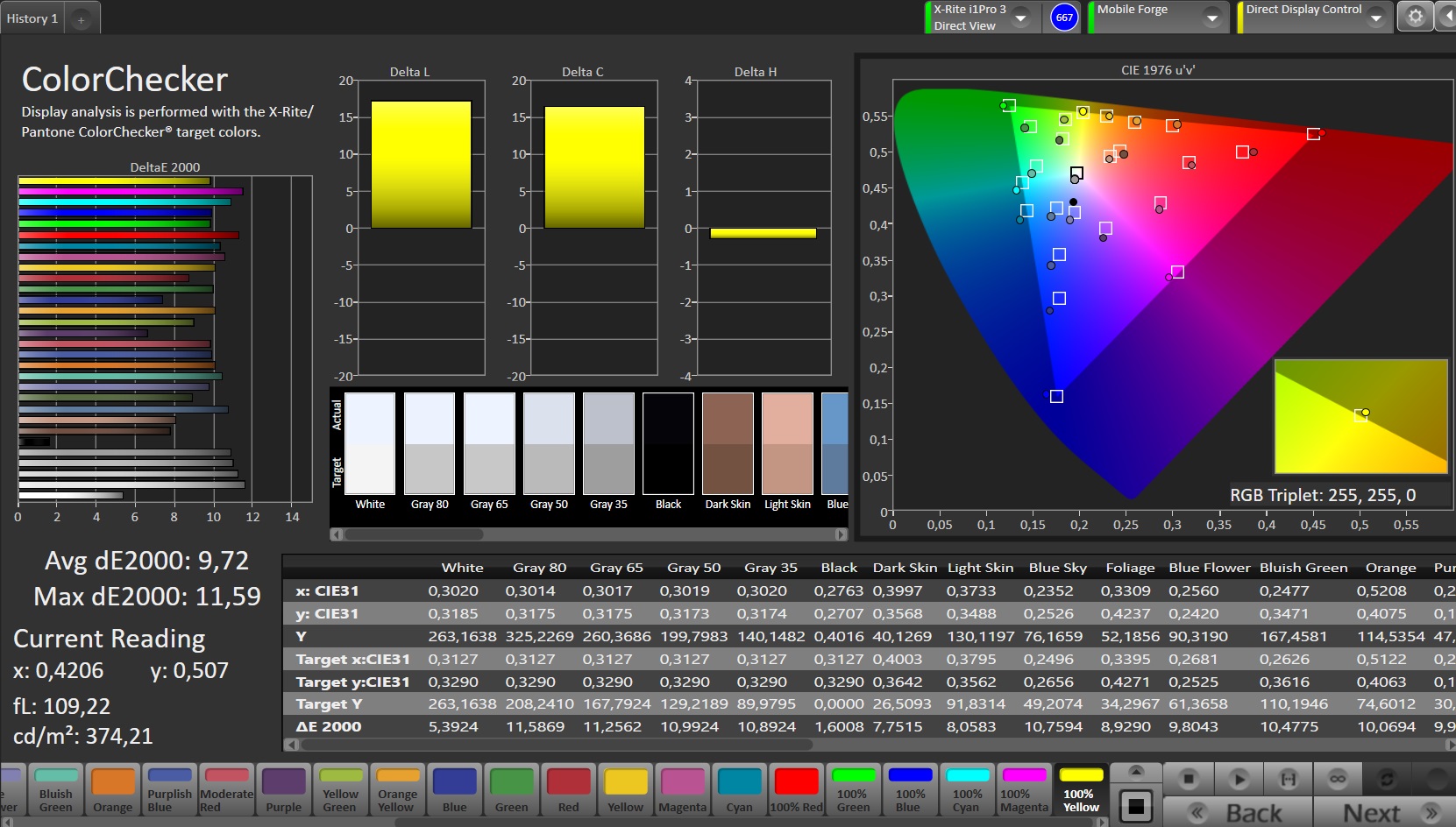
Task: Open the X-Rite i1Pro 3 meter dropdown
Action: coord(1020,18)
